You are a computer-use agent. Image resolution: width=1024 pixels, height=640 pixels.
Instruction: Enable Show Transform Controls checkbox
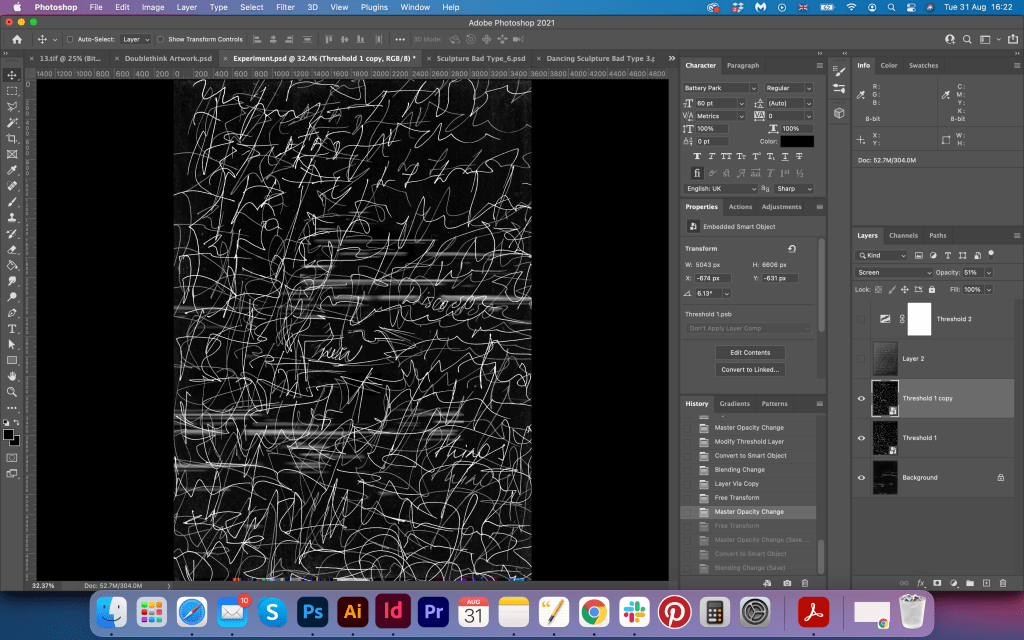click(x=161, y=39)
